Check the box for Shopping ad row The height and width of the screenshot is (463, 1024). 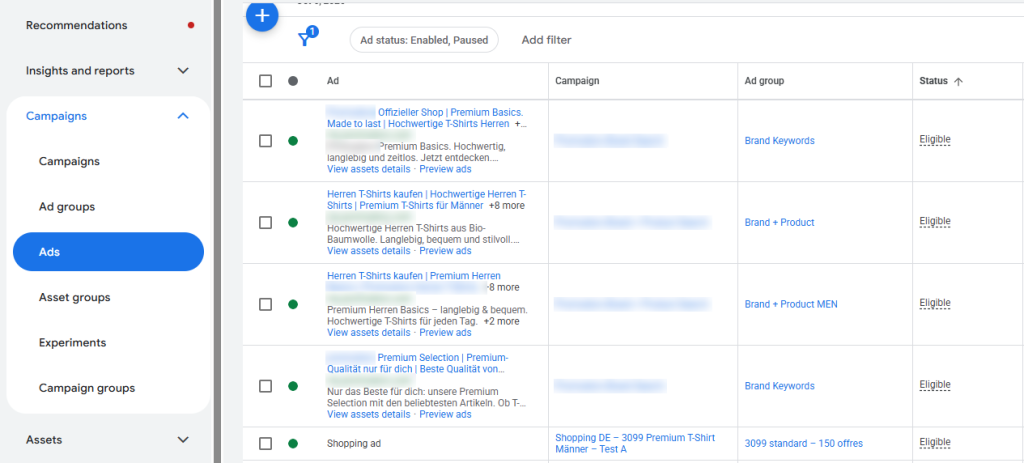tap(265, 443)
